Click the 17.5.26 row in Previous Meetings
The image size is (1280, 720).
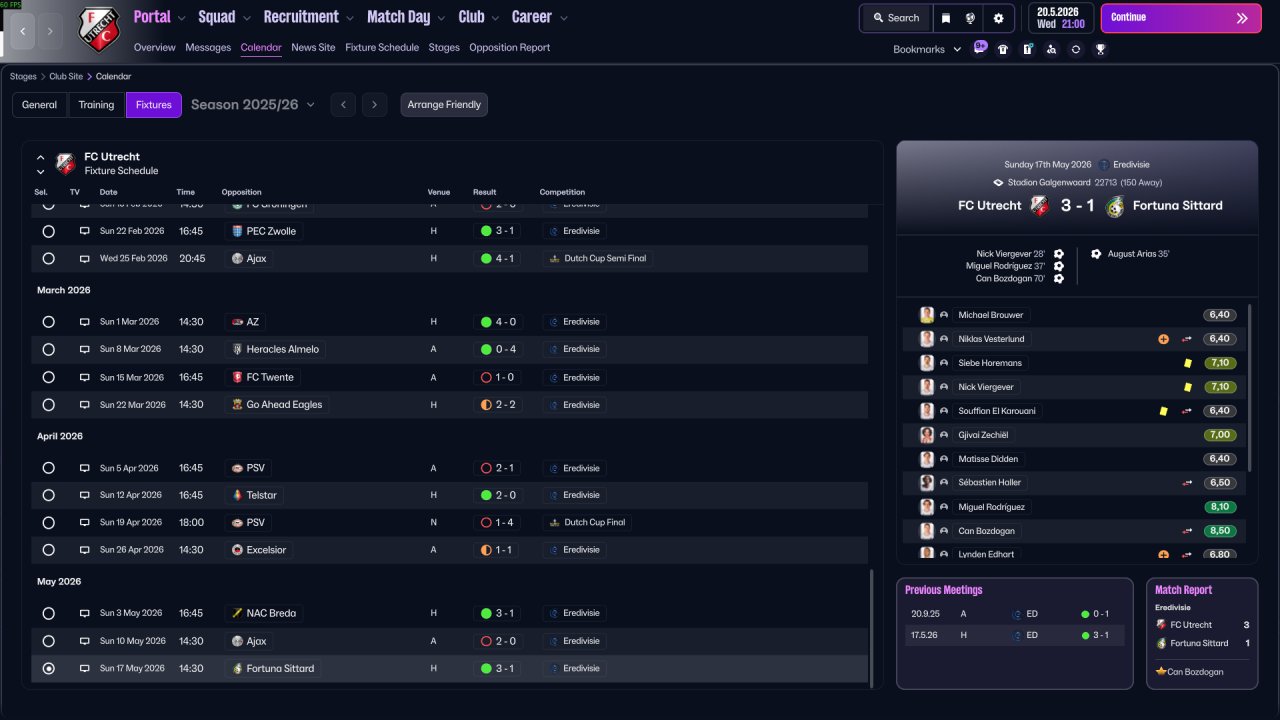point(1014,635)
